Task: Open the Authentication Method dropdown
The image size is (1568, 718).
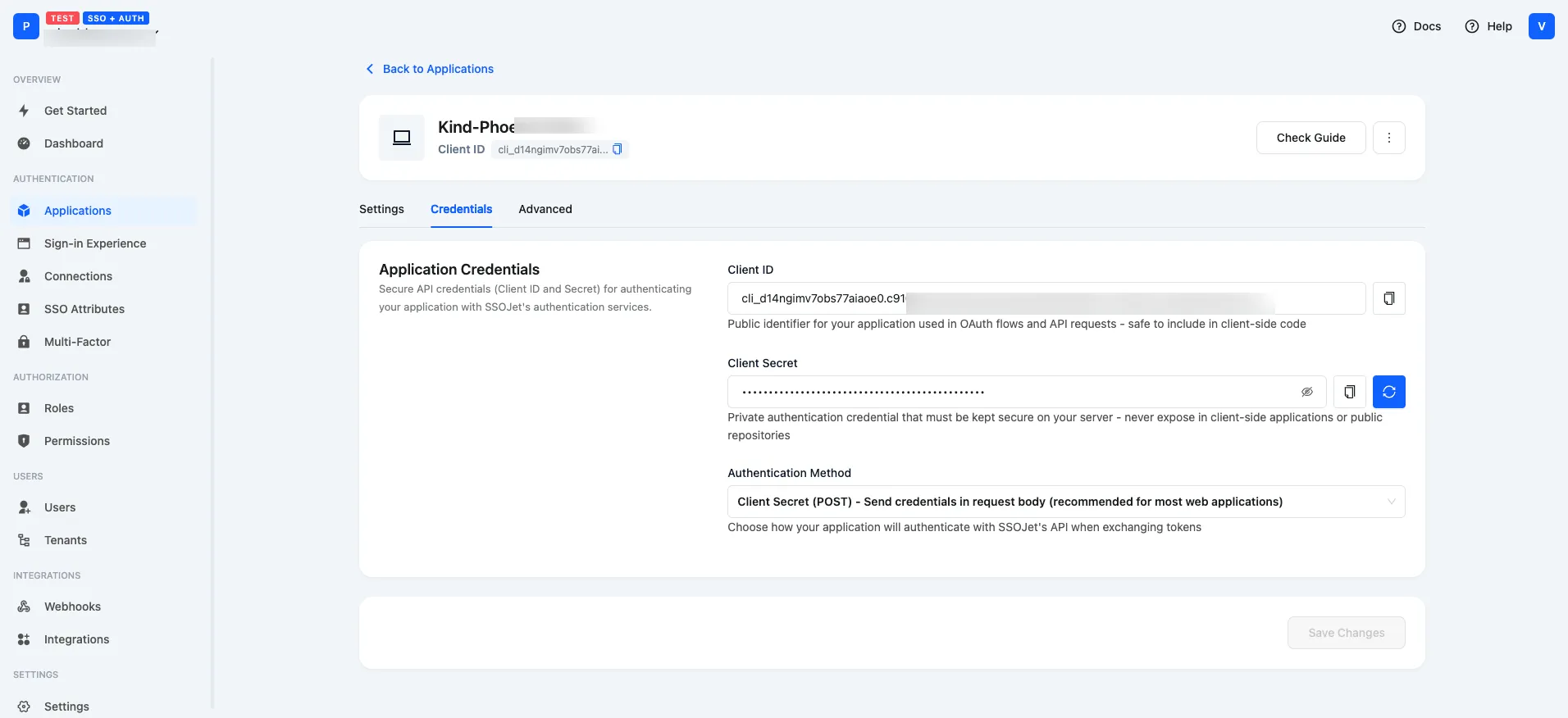Action: click(1066, 502)
